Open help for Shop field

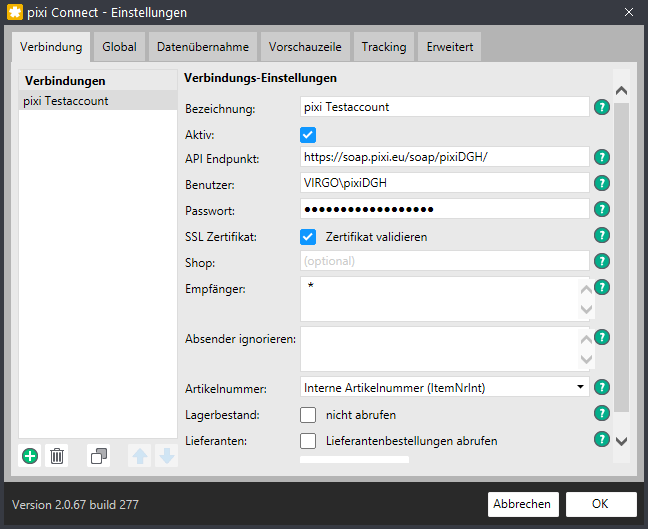click(x=602, y=262)
